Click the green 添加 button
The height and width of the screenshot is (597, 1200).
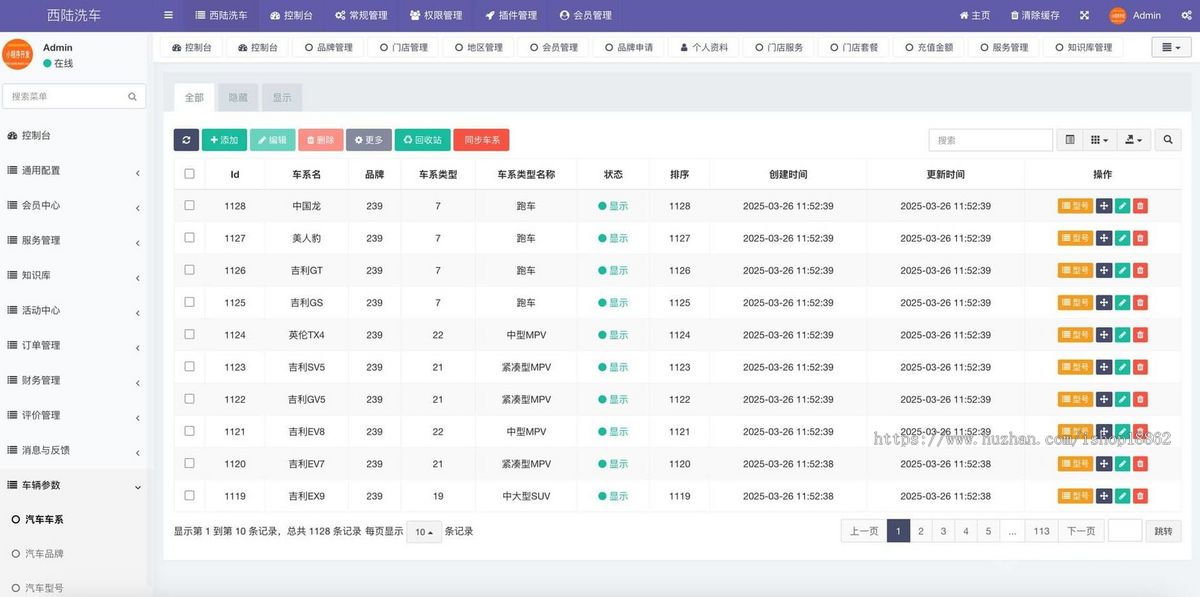(x=224, y=140)
